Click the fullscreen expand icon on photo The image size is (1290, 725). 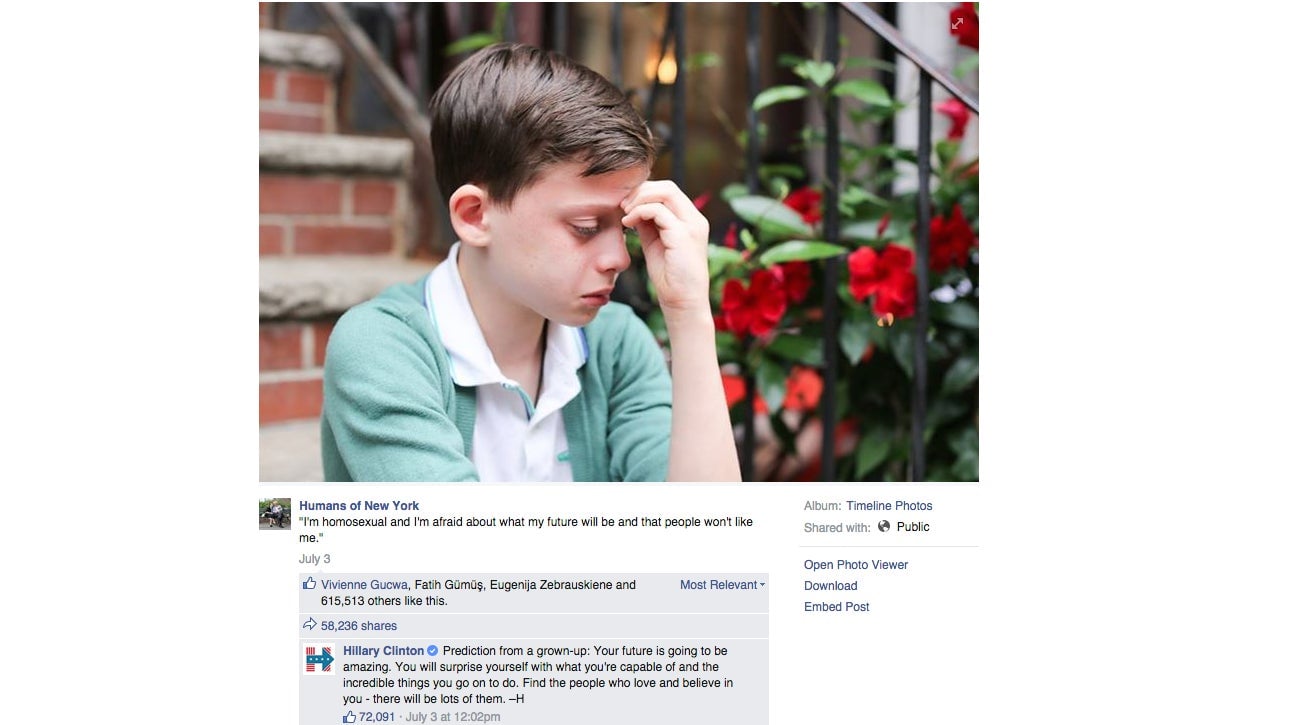click(958, 24)
